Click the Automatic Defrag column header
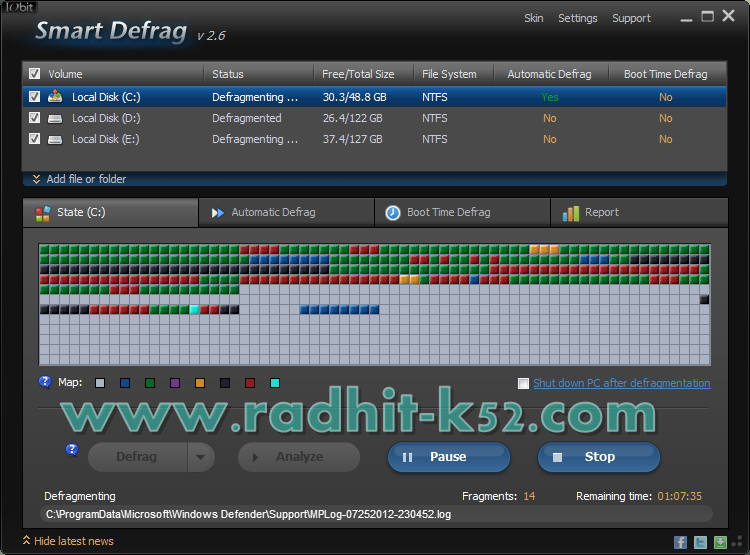750x555 pixels. [x=551, y=74]
